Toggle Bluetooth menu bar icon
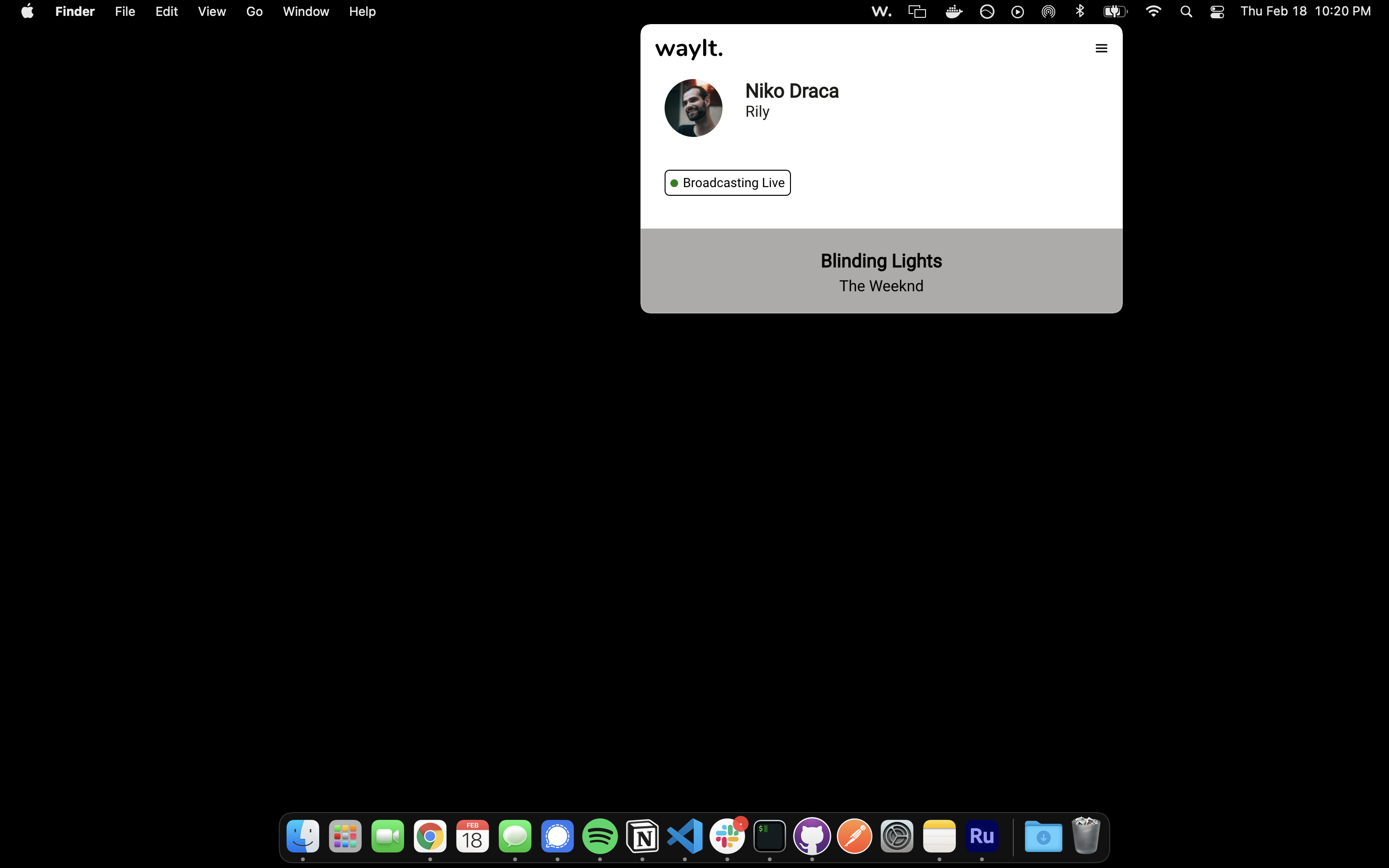 [1080, 12]
